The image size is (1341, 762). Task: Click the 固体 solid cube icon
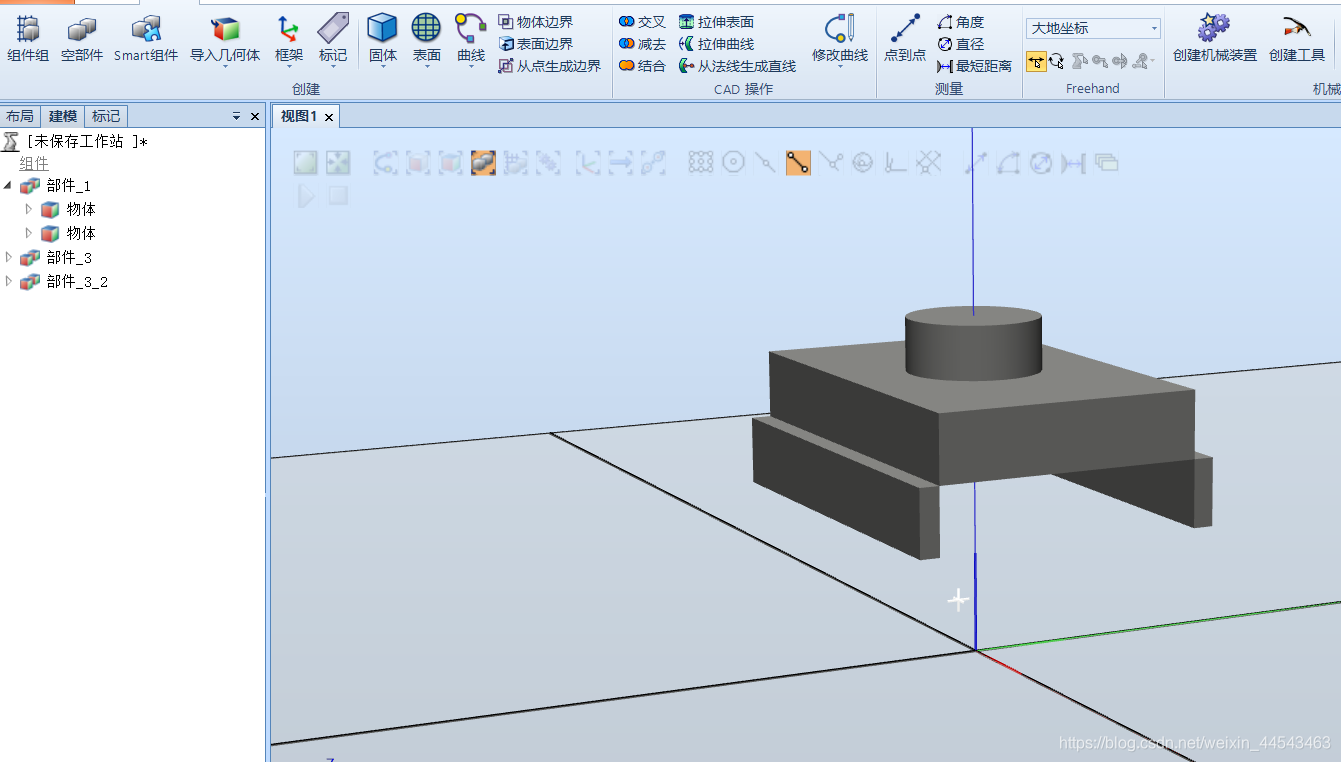(x=382, y=28)
